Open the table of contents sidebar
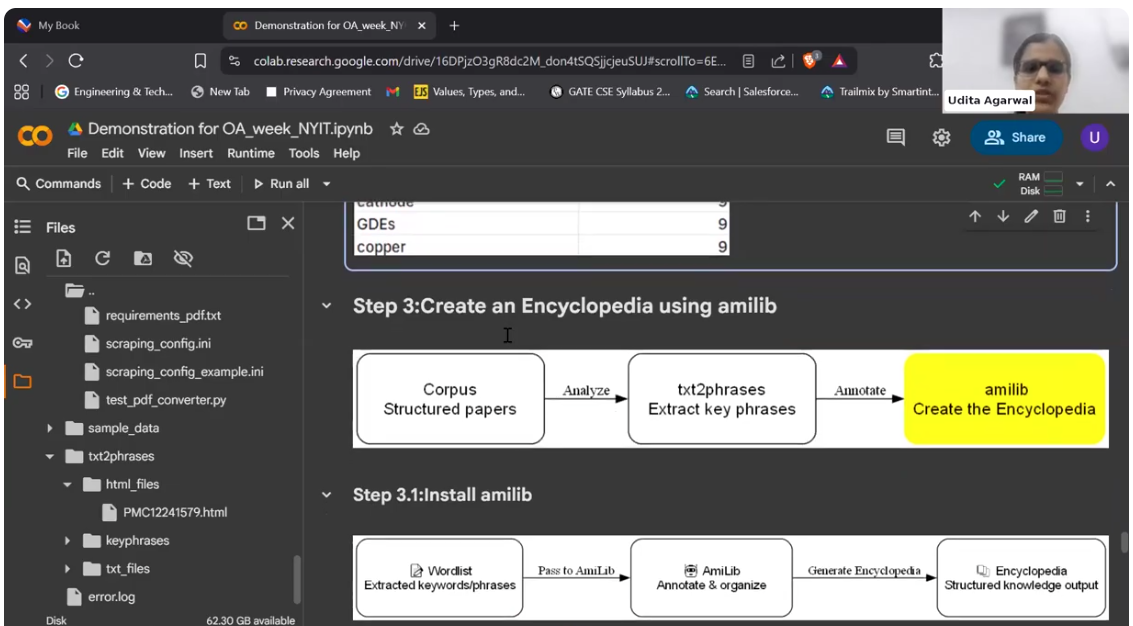This screenshot has height=626, width=1133. coord(21,224)
